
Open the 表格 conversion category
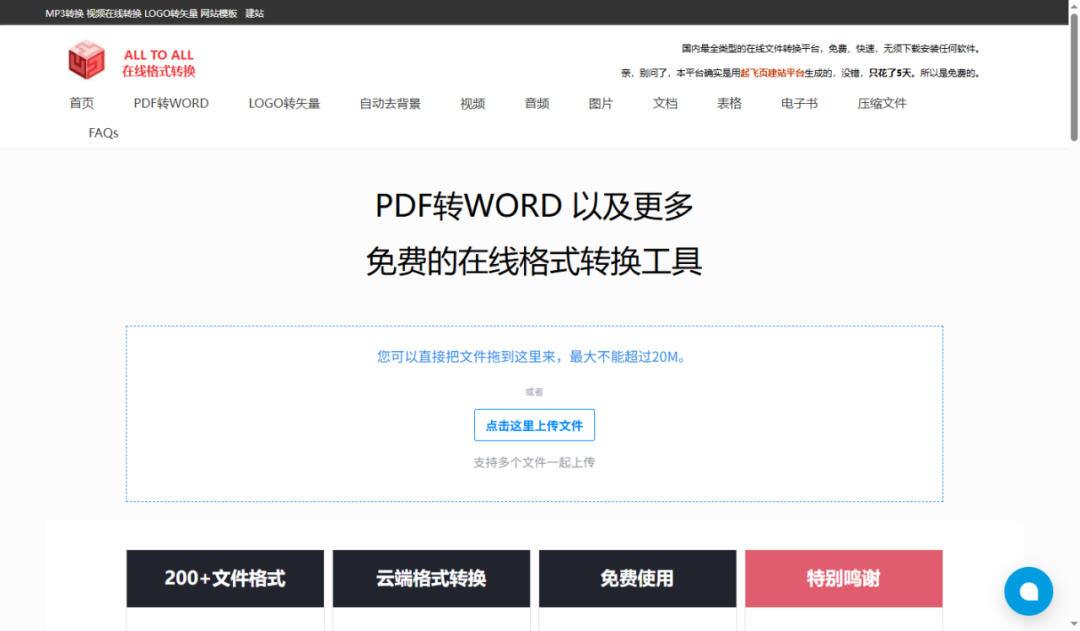pyautogui.click(x=729, y=102)
